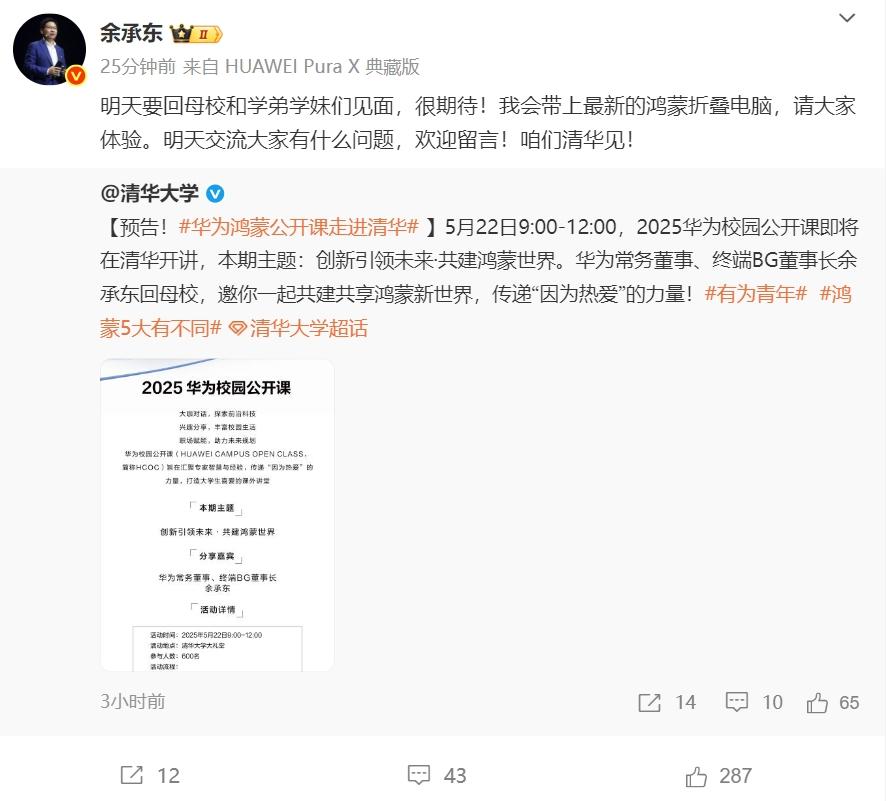This screenshot has height=801, width=886.
Task: Enlarge the 2025 华为校园公开课 poster thumbnail
Action: point(217,515)
